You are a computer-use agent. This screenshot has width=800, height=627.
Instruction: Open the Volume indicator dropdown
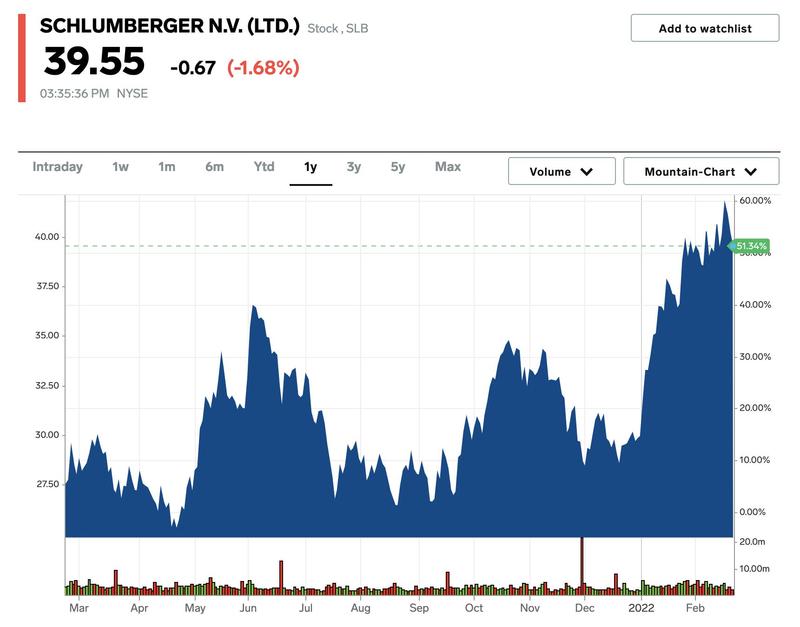561,171
